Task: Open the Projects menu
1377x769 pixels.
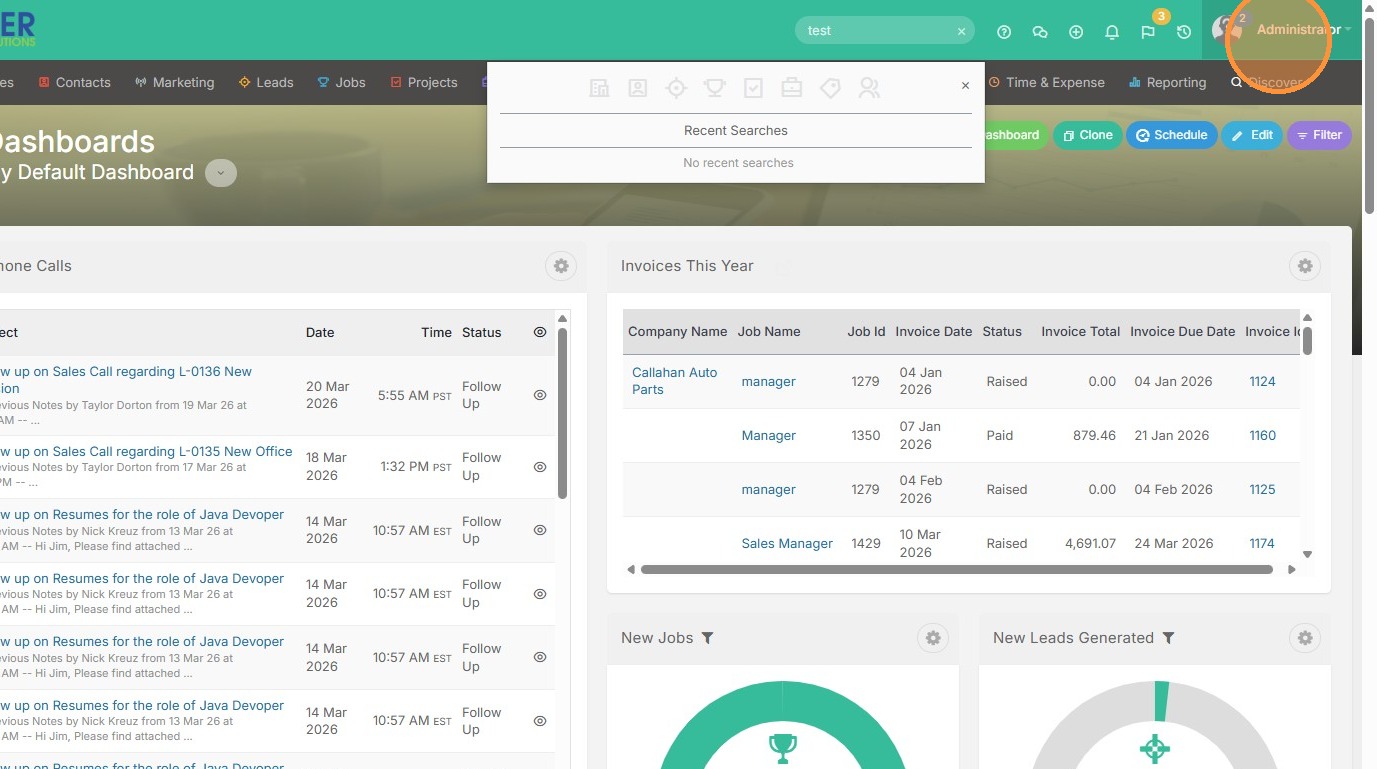Action: (x=424, y=82)
